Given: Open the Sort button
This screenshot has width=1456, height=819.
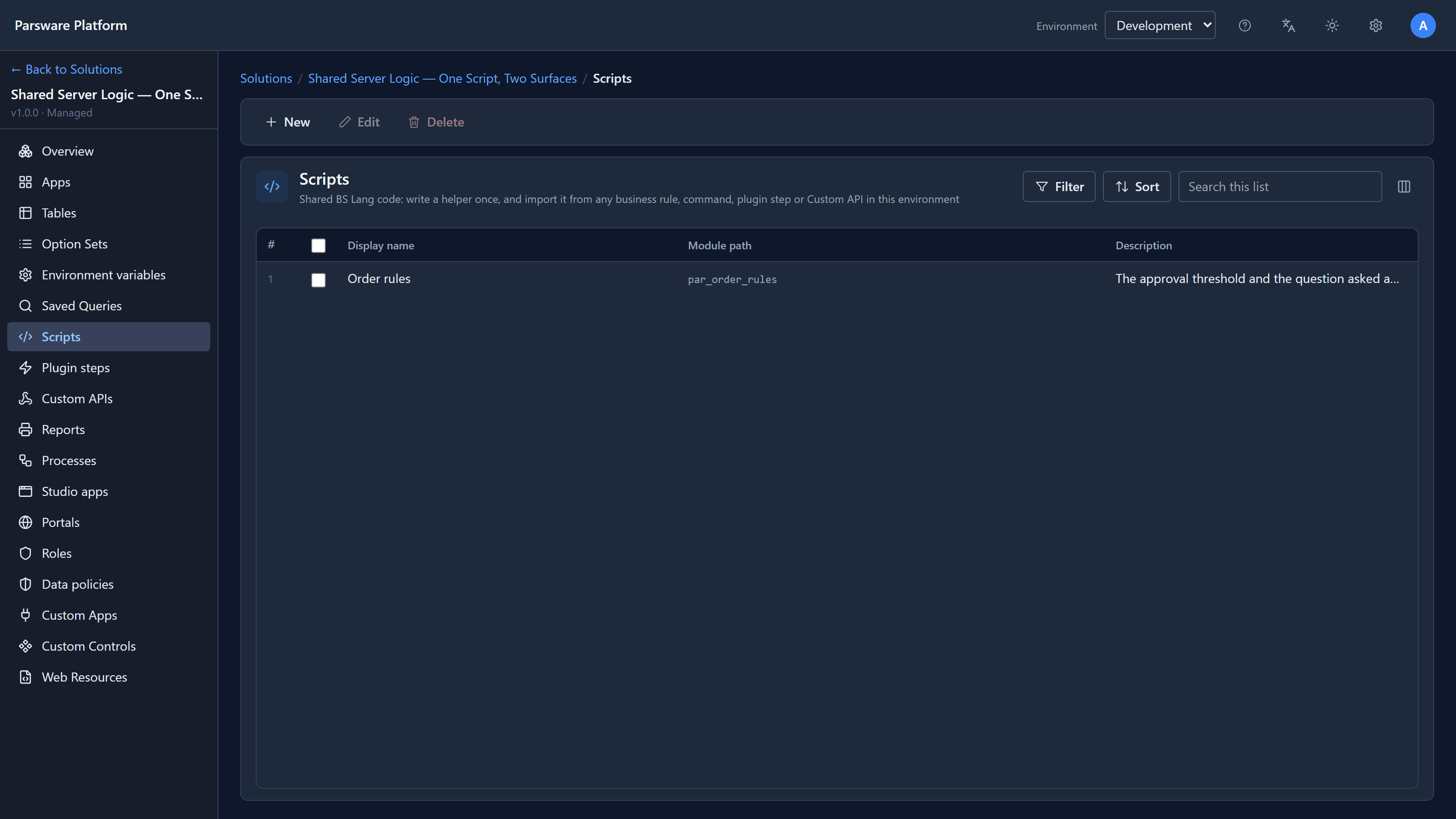Looking at the screenshot, I should [1137, 187].
